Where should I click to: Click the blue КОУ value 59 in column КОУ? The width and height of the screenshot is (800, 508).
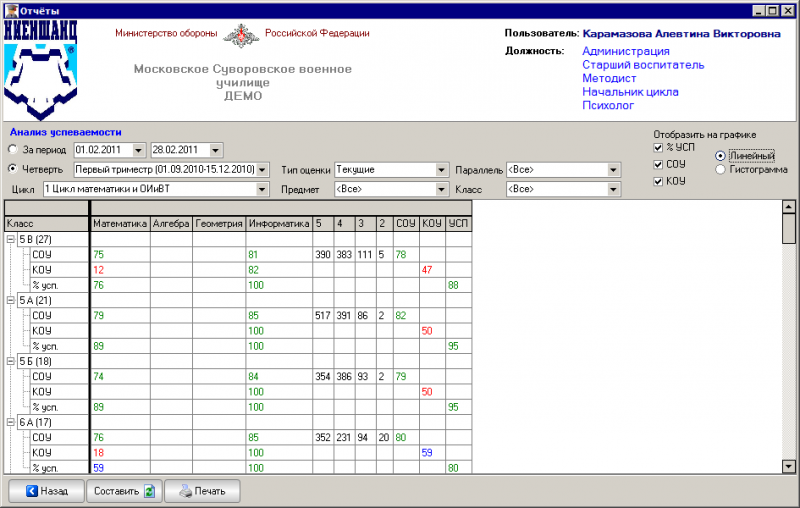(427, 452)
